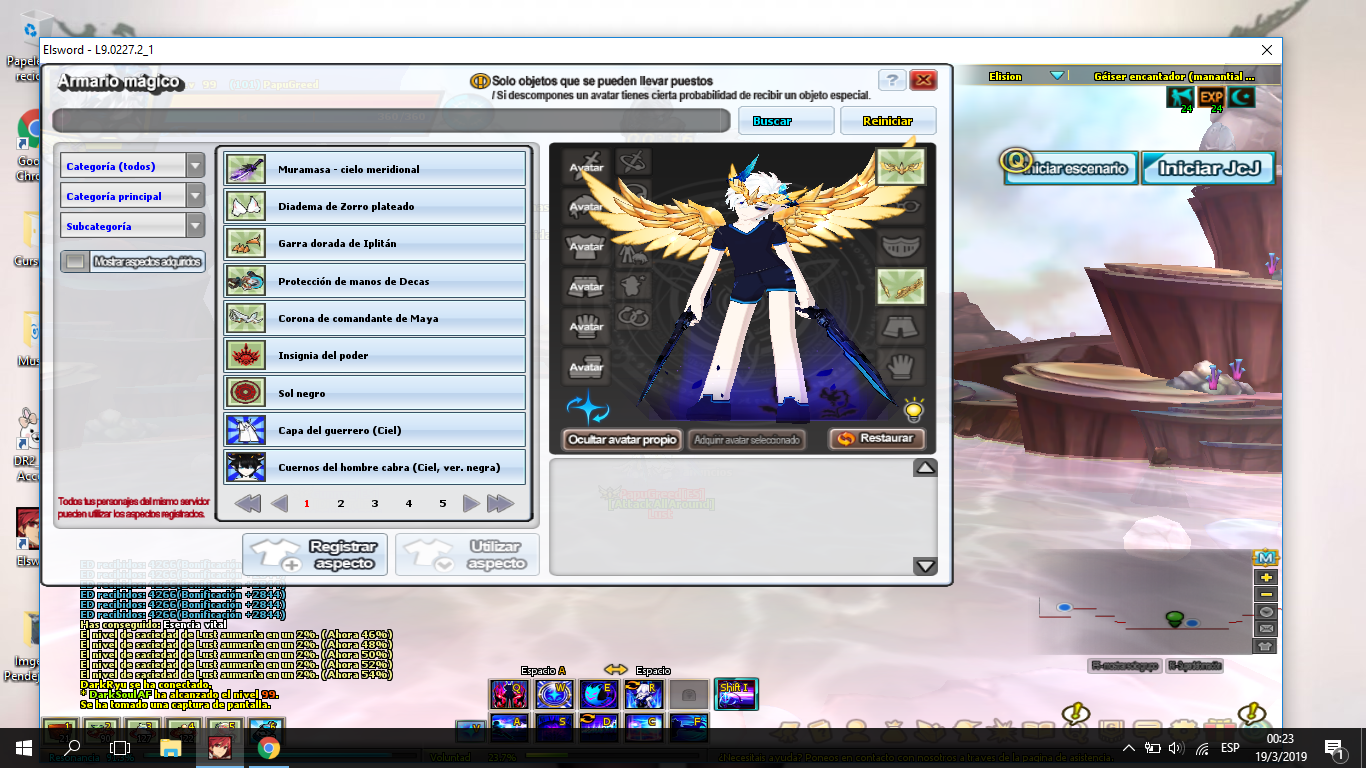This screenshot has height=768, width=1366.
Task: Select the Muramasa - cielo meridional item
Action: tap(374, 169)
